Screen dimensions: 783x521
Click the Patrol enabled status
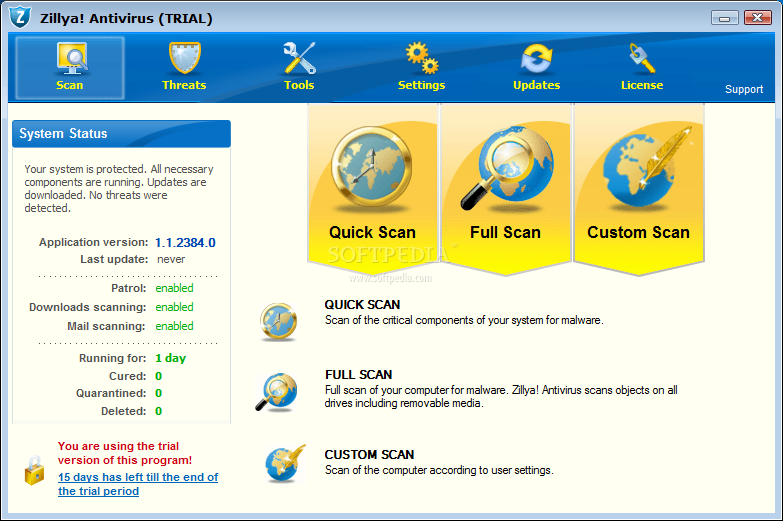[x=174, y=288]
